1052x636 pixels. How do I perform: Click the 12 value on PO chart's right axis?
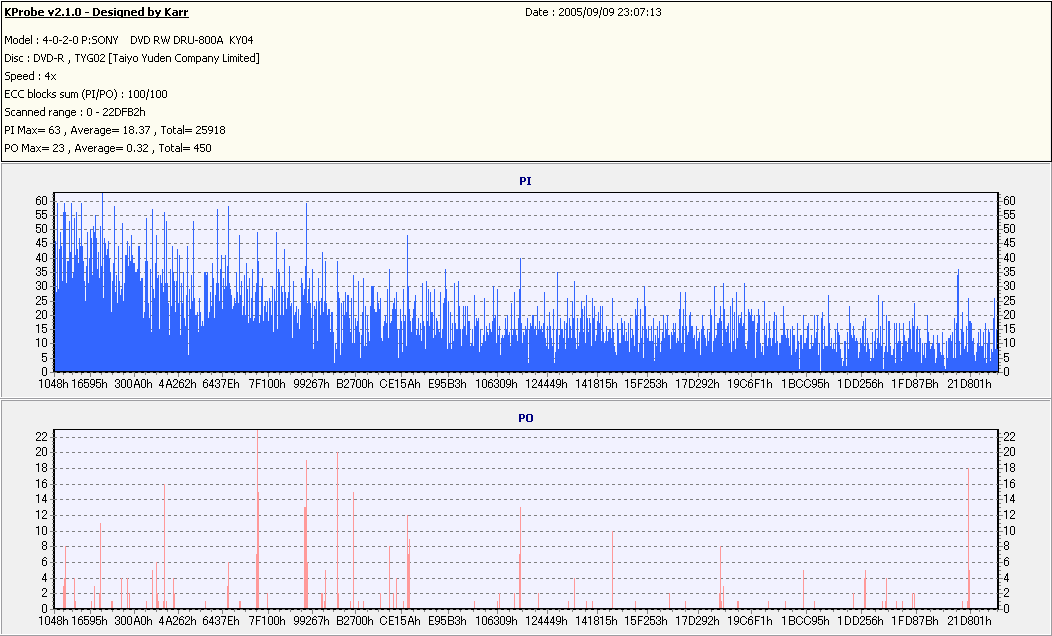point(1009,515)
